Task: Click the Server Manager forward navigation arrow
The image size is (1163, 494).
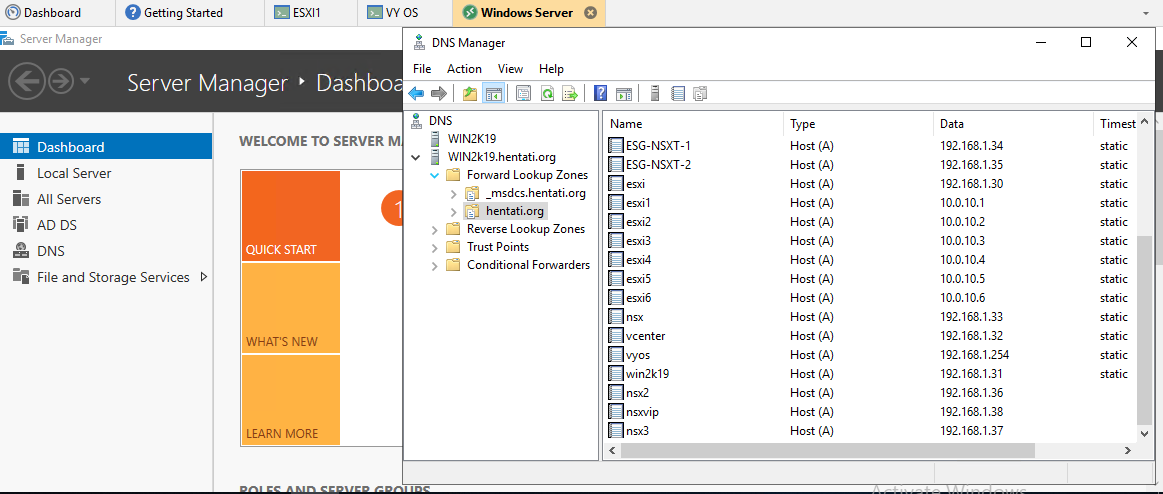Action: 61,82
